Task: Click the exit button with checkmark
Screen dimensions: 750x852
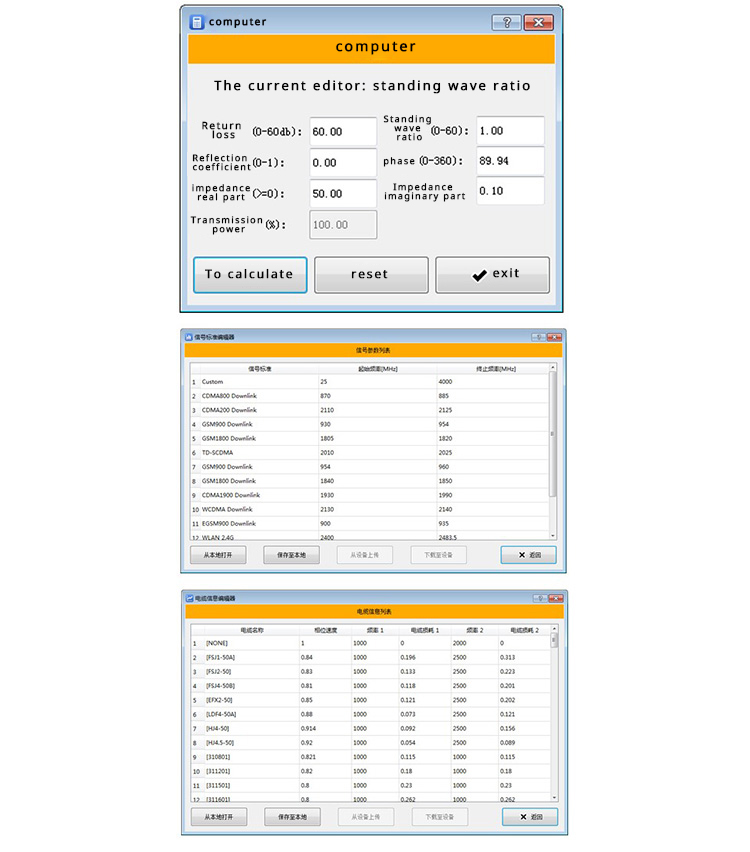Action: [x=492, y=274]
